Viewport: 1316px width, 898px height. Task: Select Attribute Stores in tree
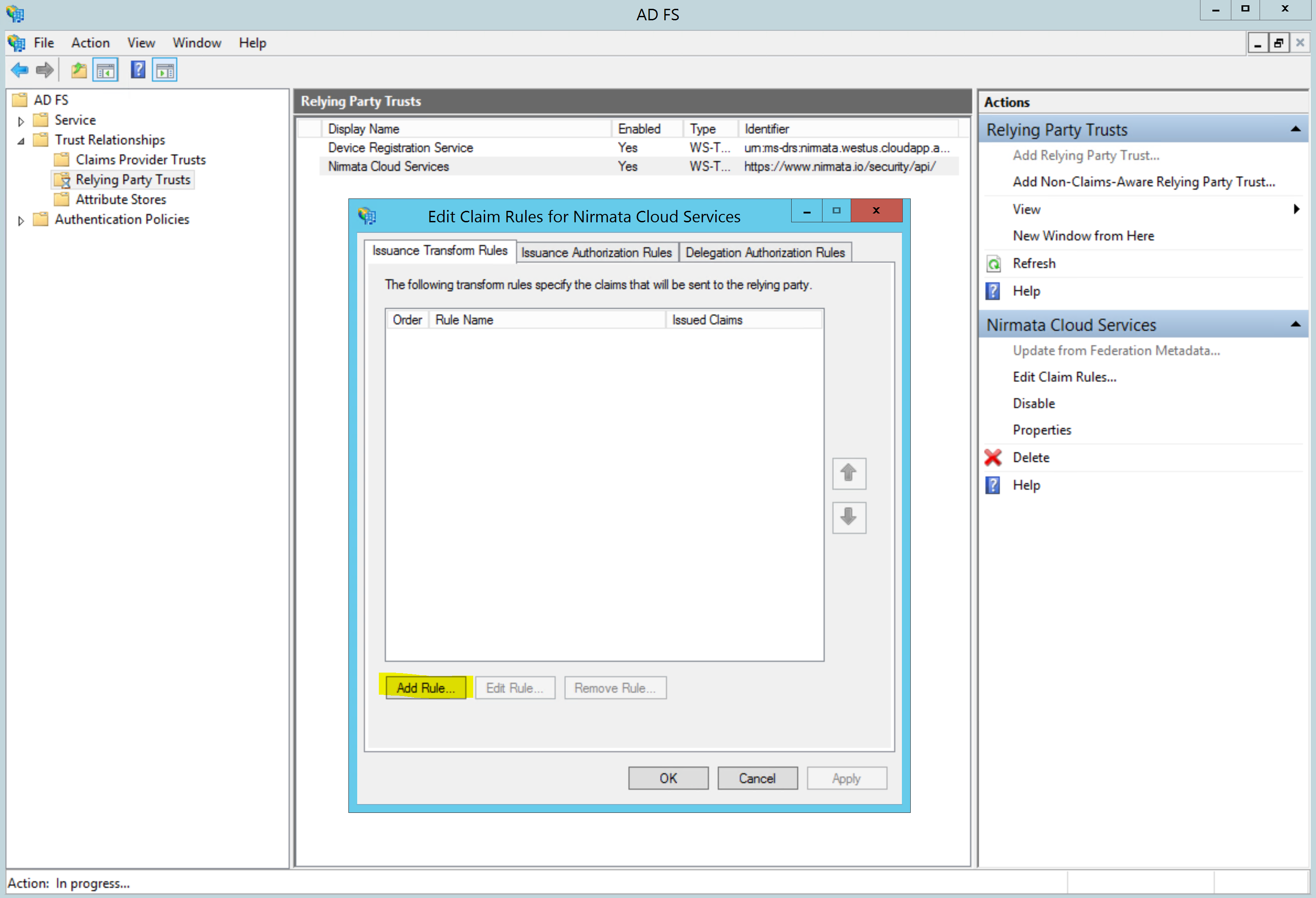click(x=120, y=199)
